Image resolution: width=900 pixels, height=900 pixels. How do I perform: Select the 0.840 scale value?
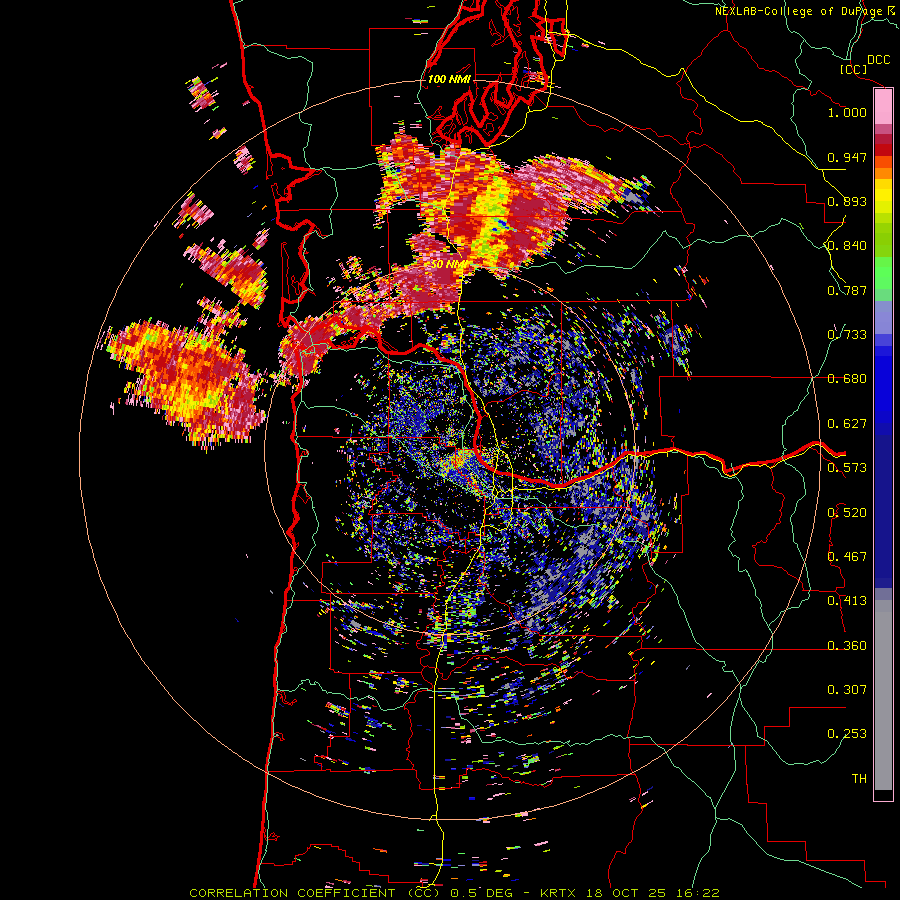tap(847, 246)
